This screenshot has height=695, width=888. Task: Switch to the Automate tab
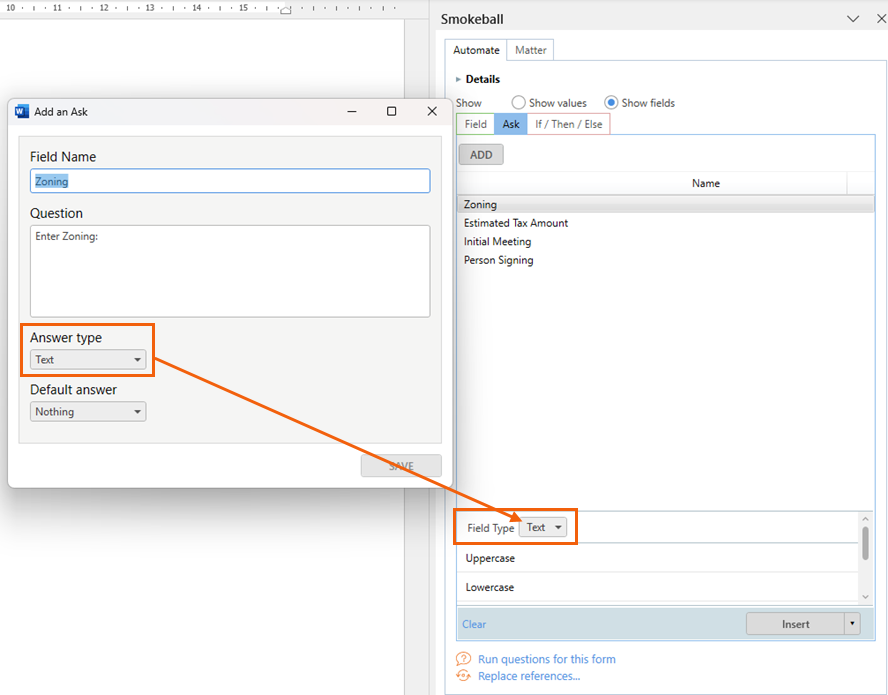tap(476, 50)
